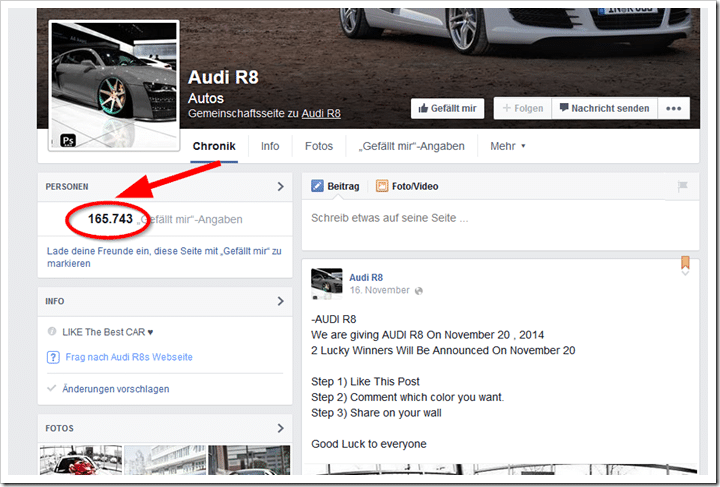Click the FOTOS section header
The width and height of the screenshot is (720, 487).
59,428
